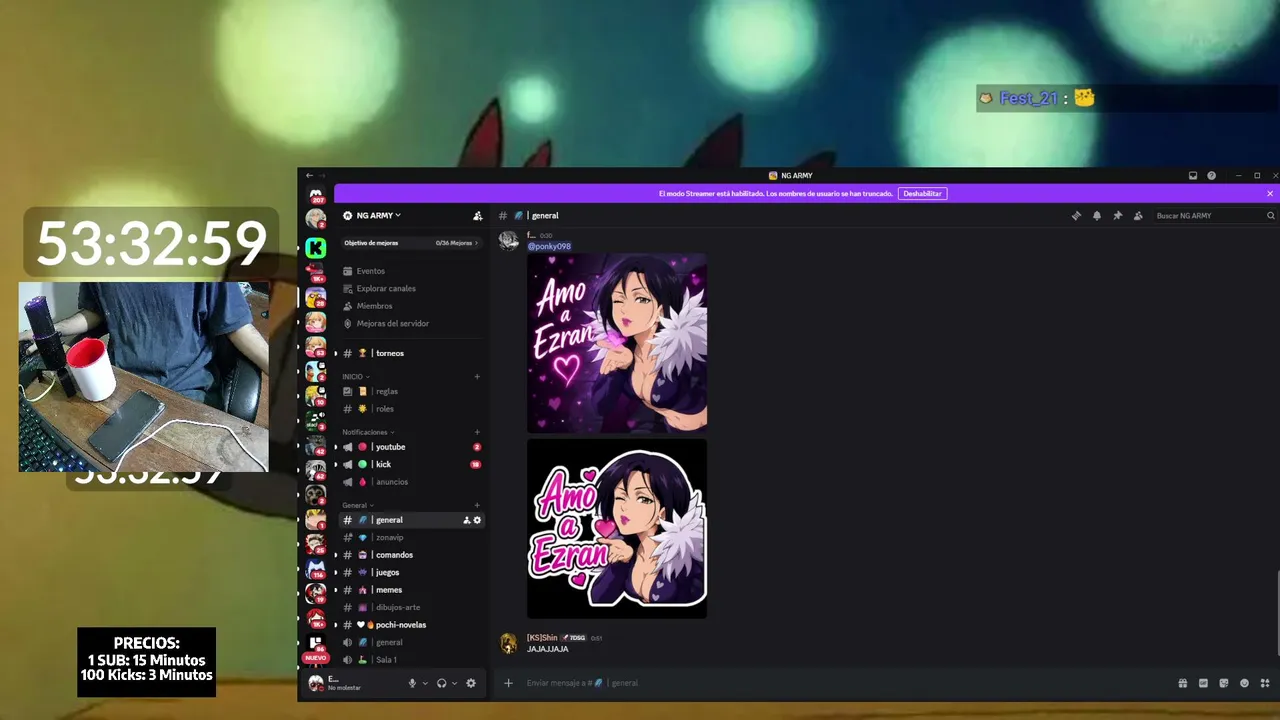Join the general voice channel
Viewport: 1280px width, 720px height.
412,643
